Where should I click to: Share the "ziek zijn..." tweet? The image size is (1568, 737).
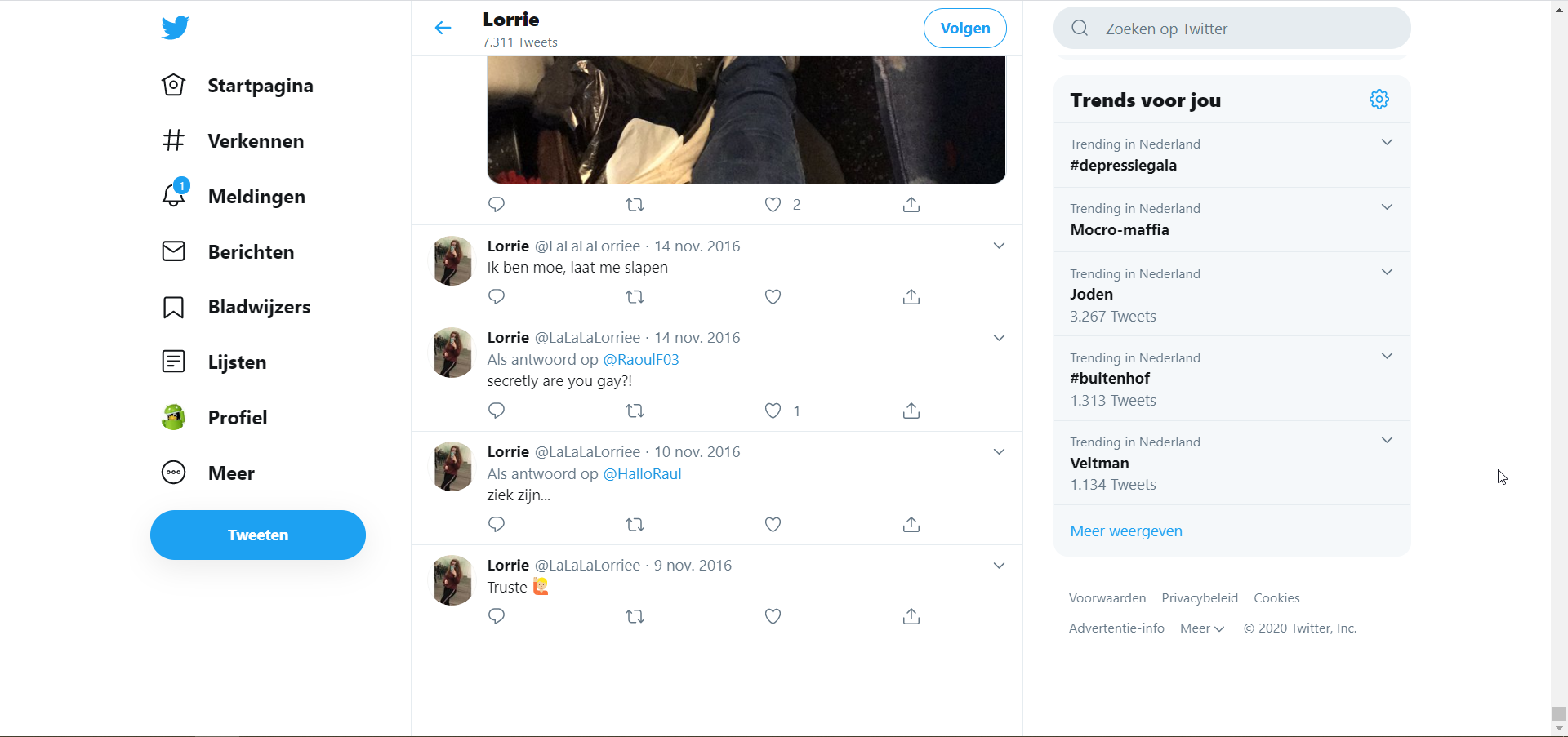[911, 525]
